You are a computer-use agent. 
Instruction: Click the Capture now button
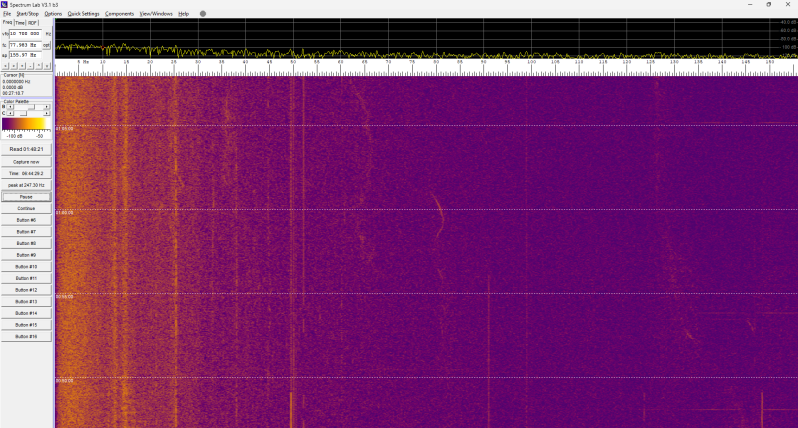coord(26,162)
